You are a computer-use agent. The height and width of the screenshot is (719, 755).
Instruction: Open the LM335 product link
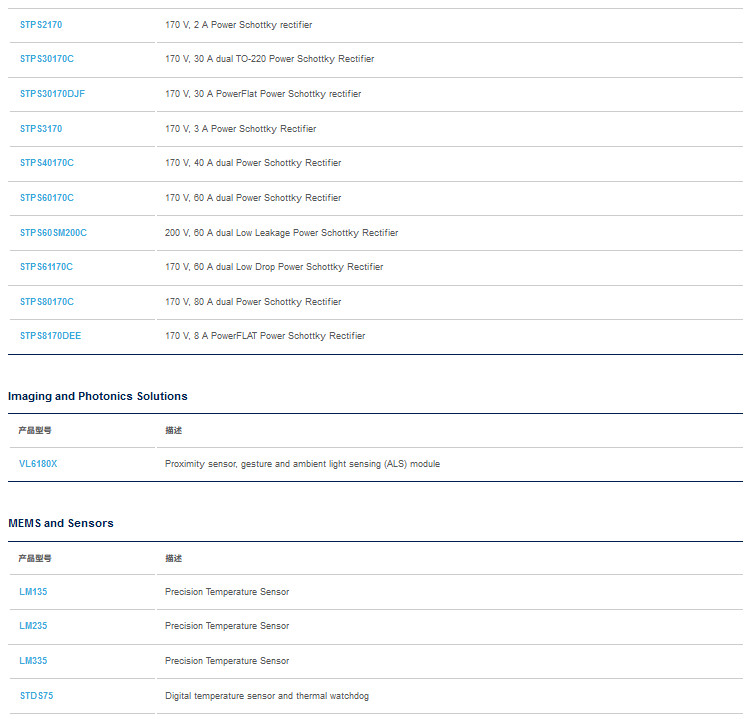point(33,661)
